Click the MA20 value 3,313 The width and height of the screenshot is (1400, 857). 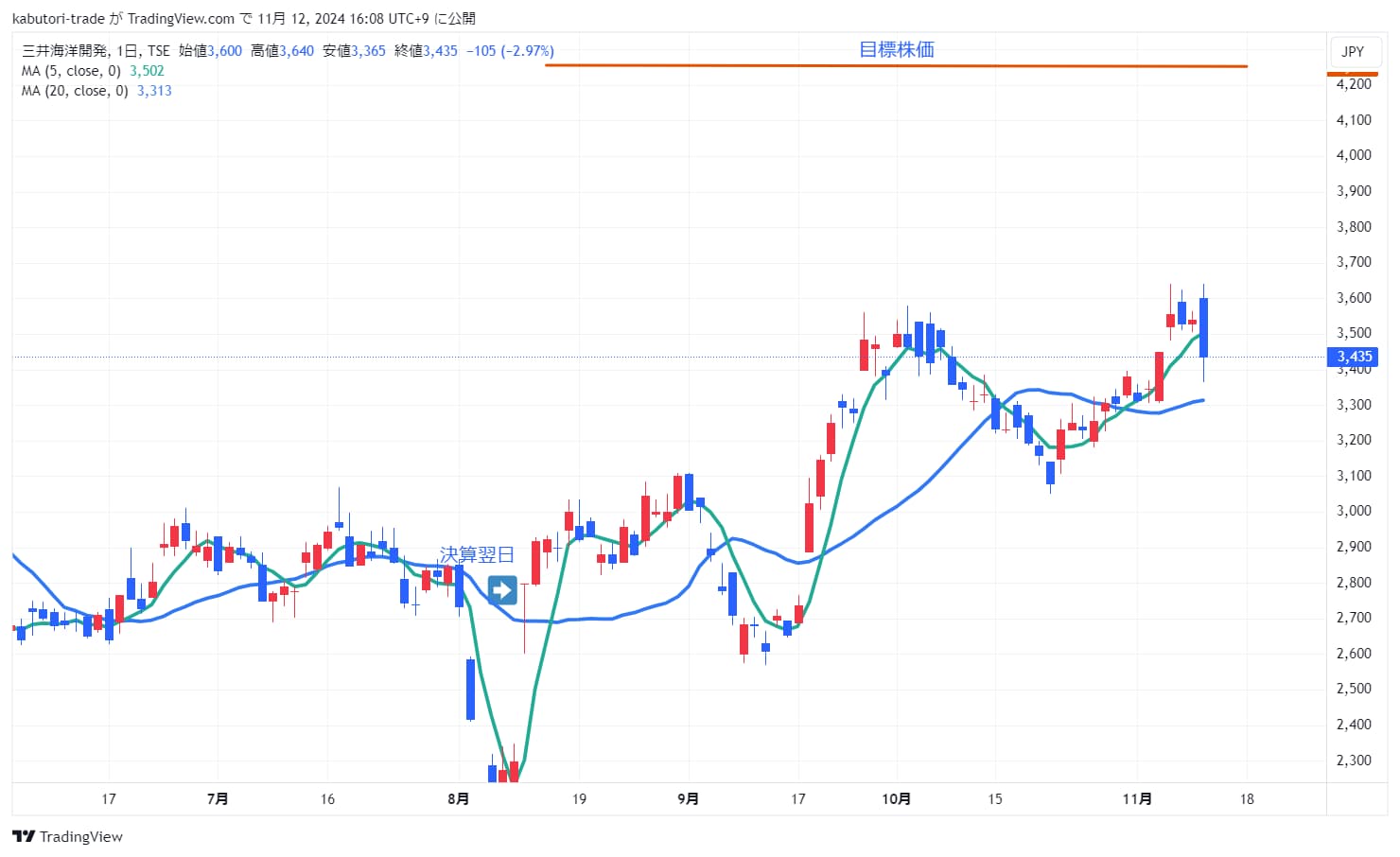[x=154, y=91]
